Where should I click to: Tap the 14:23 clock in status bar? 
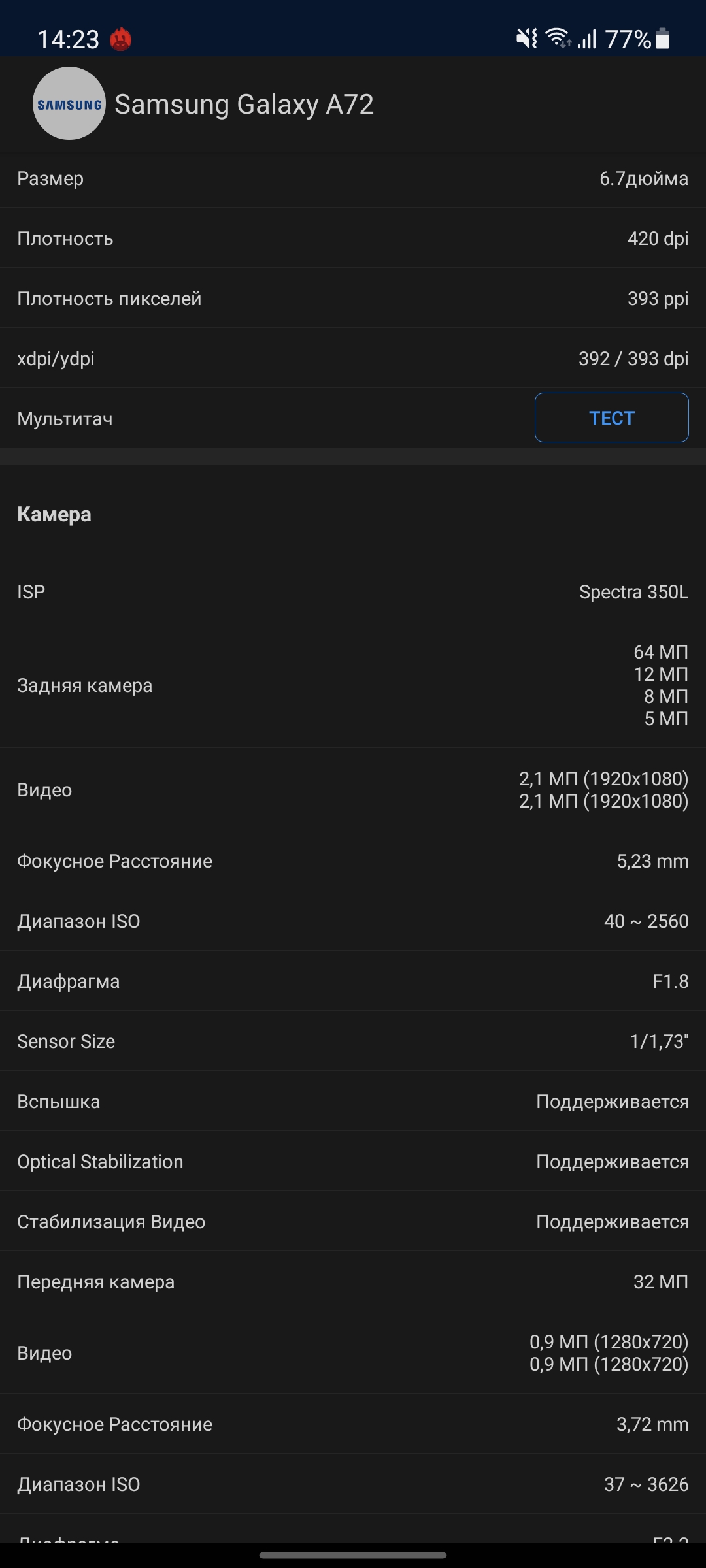tap(68, 39)
